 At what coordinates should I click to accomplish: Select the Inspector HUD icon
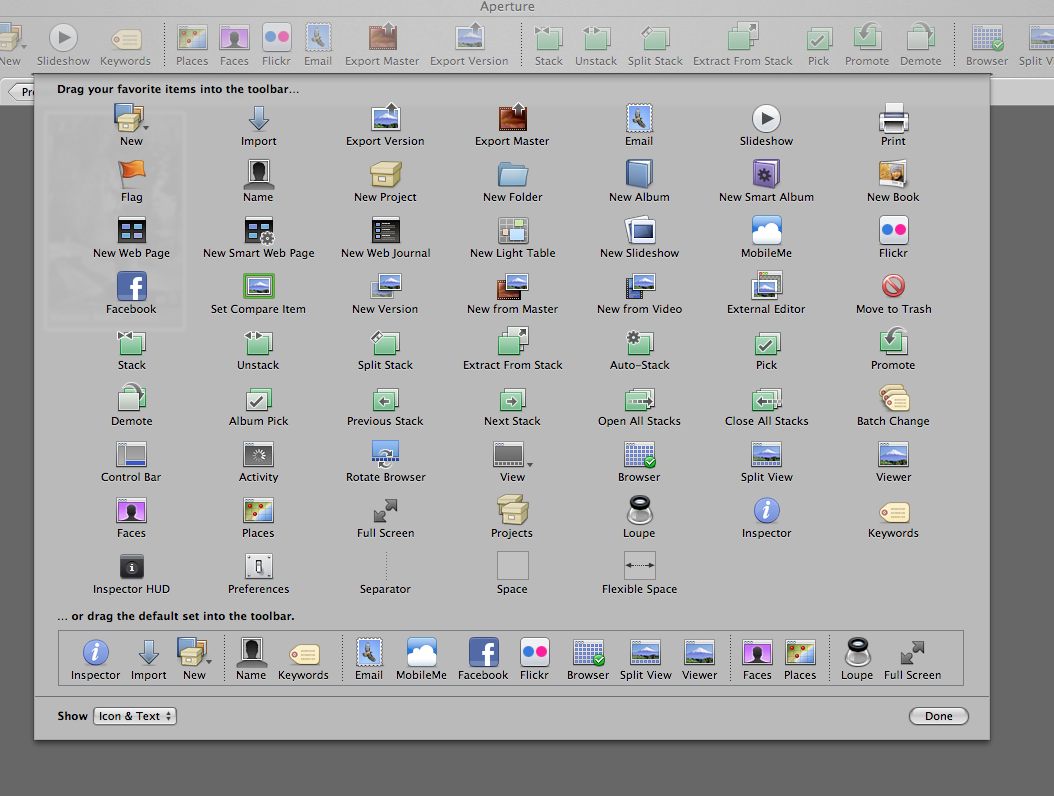pyautogui.click(x=132, y=566)
